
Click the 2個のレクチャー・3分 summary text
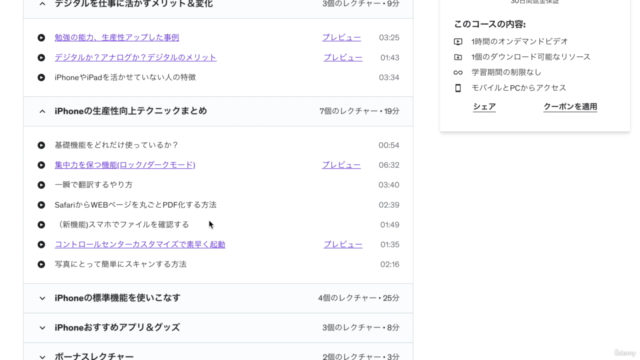tap(360, 356)
